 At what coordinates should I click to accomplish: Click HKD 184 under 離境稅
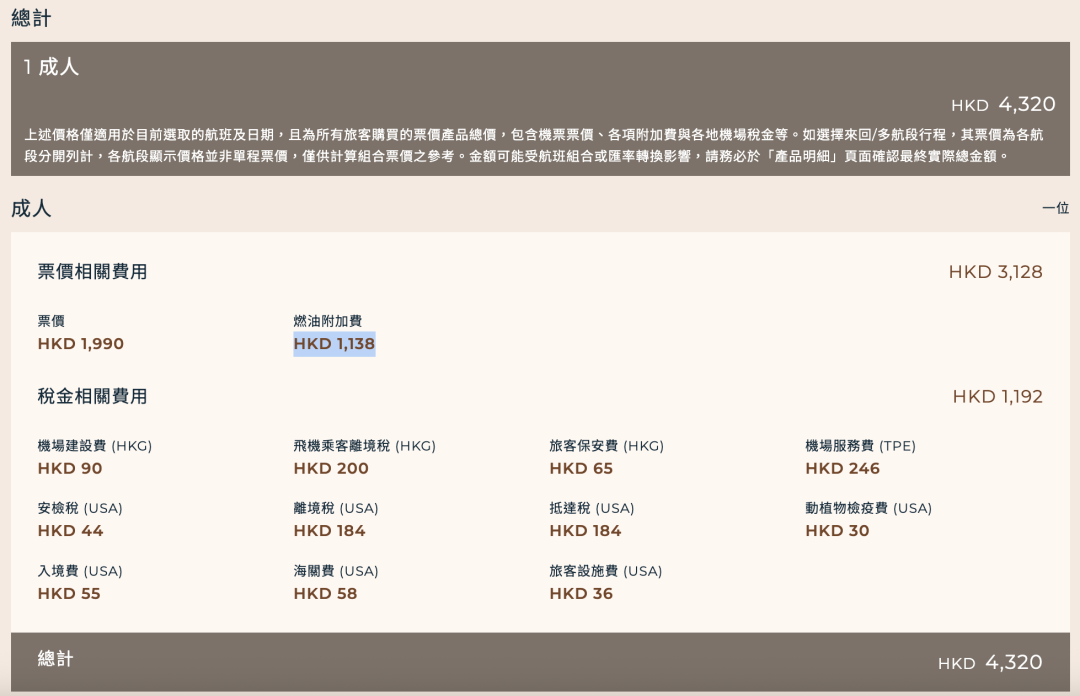click(x=329, y=531)
